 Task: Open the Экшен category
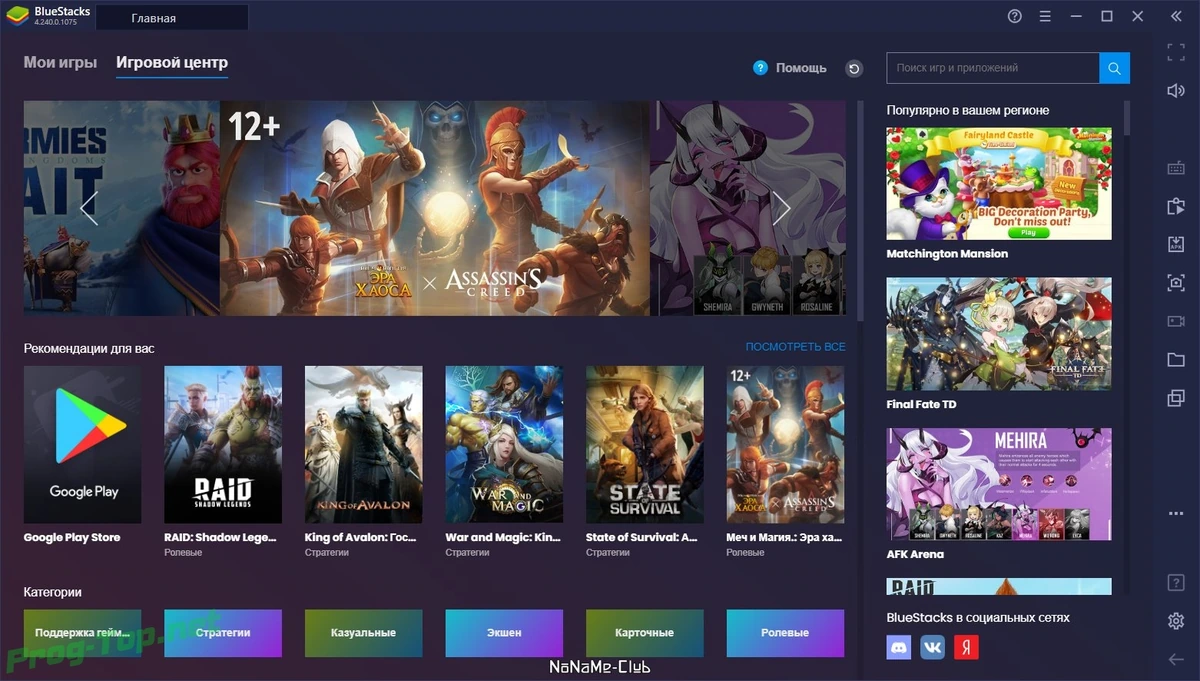(x=504, y=632)
